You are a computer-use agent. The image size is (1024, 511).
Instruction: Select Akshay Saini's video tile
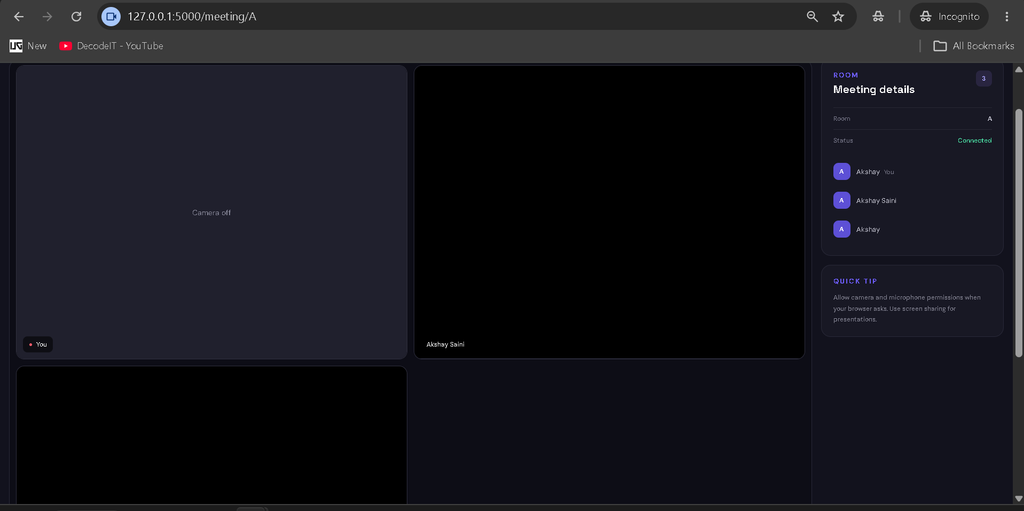pos(609,212)
